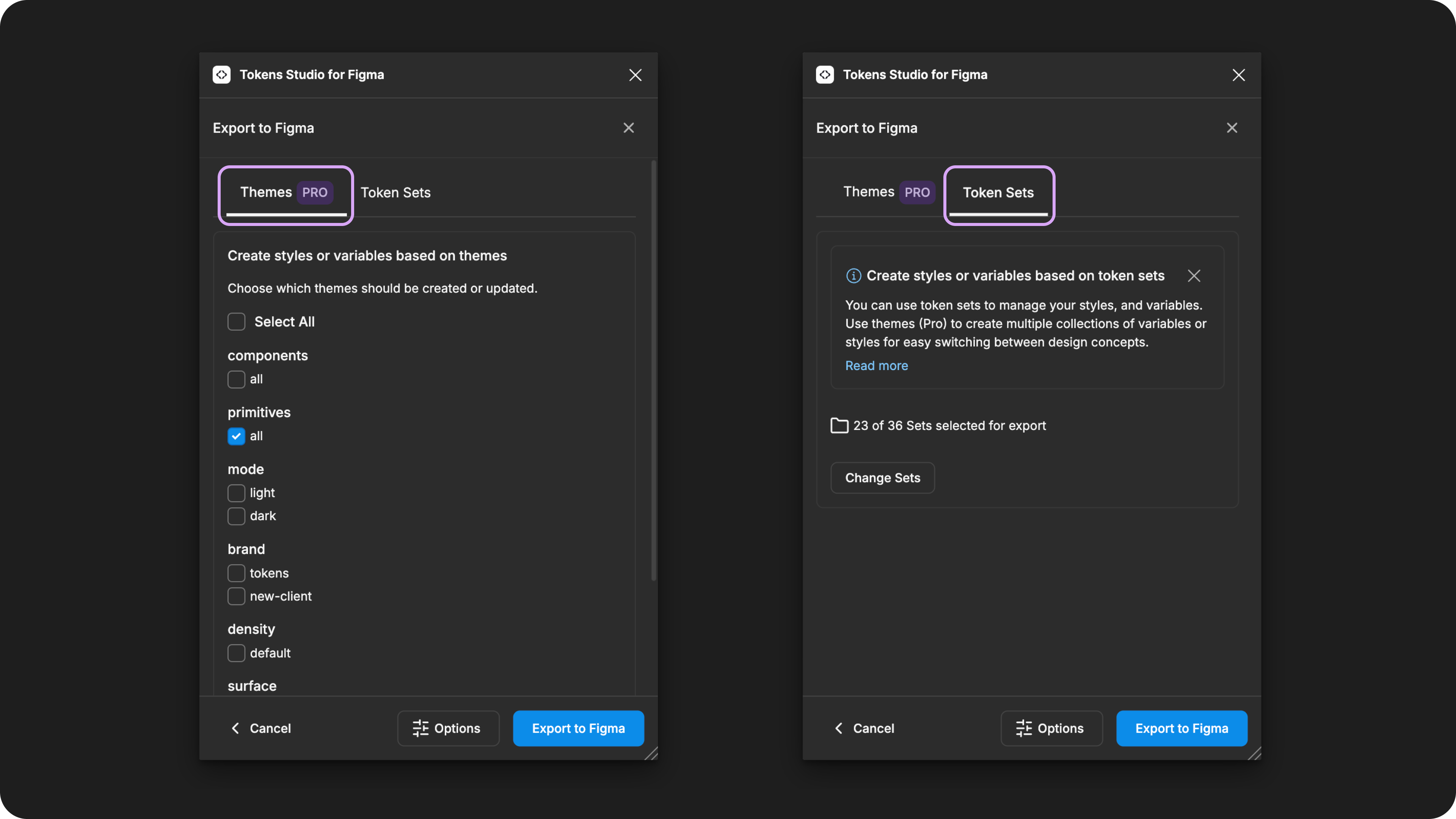
Task: Click the themes list vertical scrollbar
Action: [653, 370]
